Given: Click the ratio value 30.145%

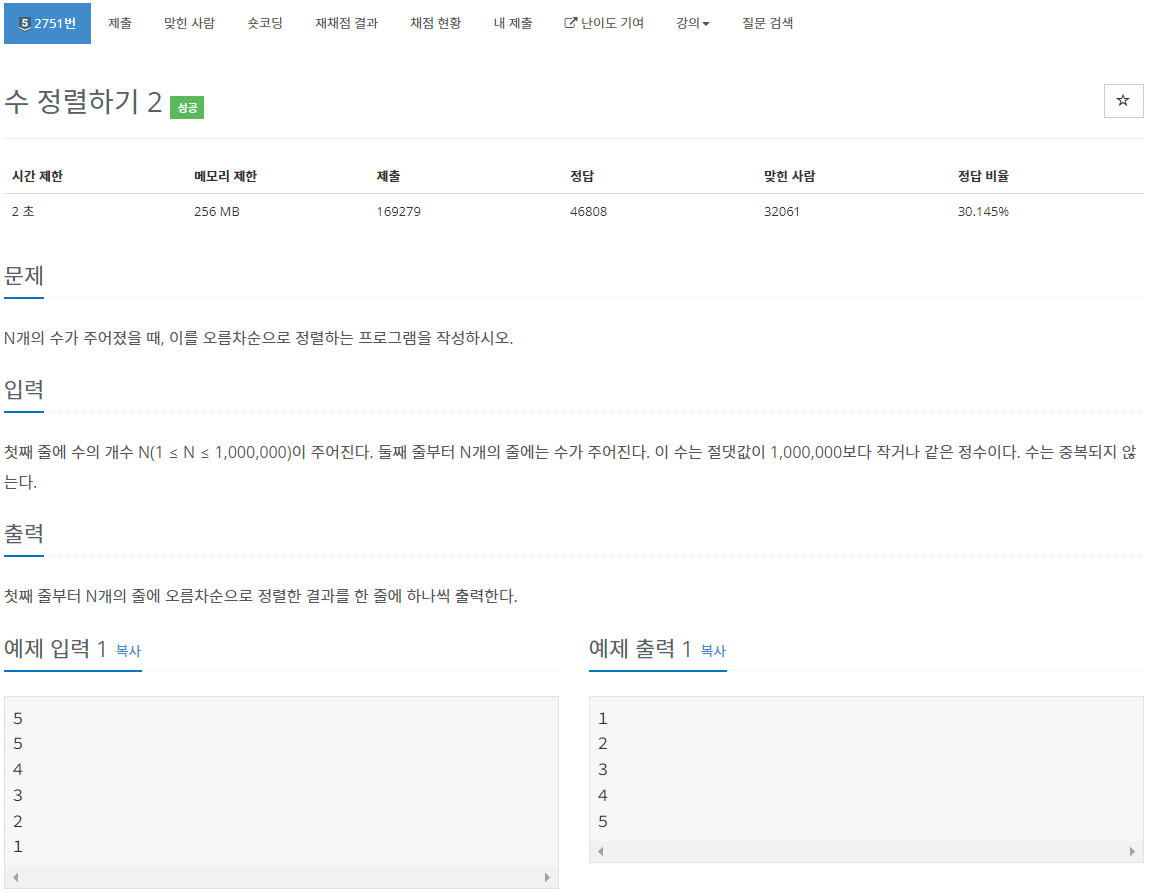Looking at the screenshot, I should [983, 211].
